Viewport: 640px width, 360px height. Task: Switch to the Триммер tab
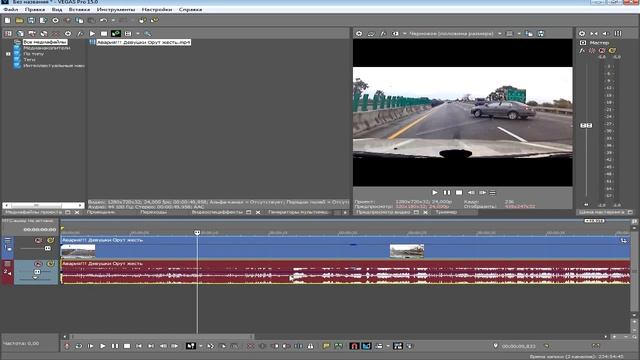point(446,212)
